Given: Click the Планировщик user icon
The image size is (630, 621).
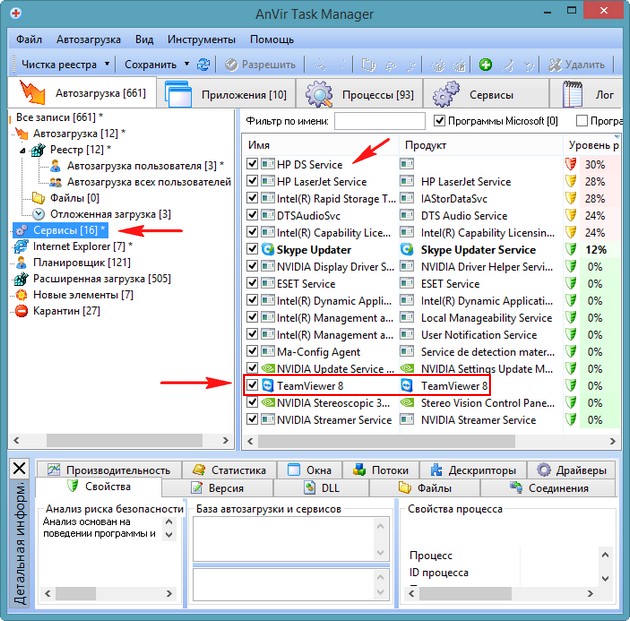Looking at the screenshot, I should [x=21, y=263].
